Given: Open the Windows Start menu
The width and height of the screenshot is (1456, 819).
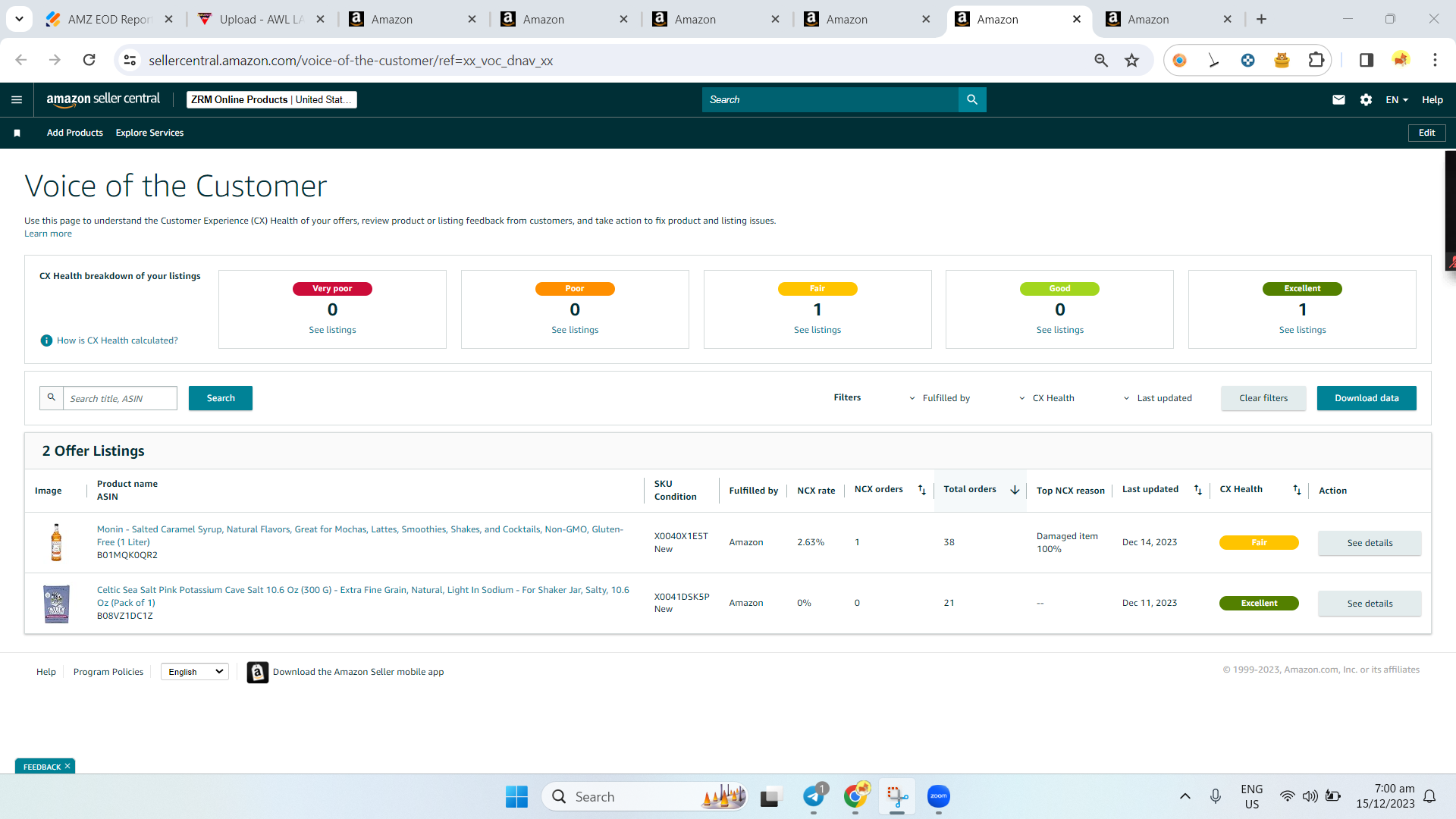Looking at the screenshot, I should pos(516,796).
